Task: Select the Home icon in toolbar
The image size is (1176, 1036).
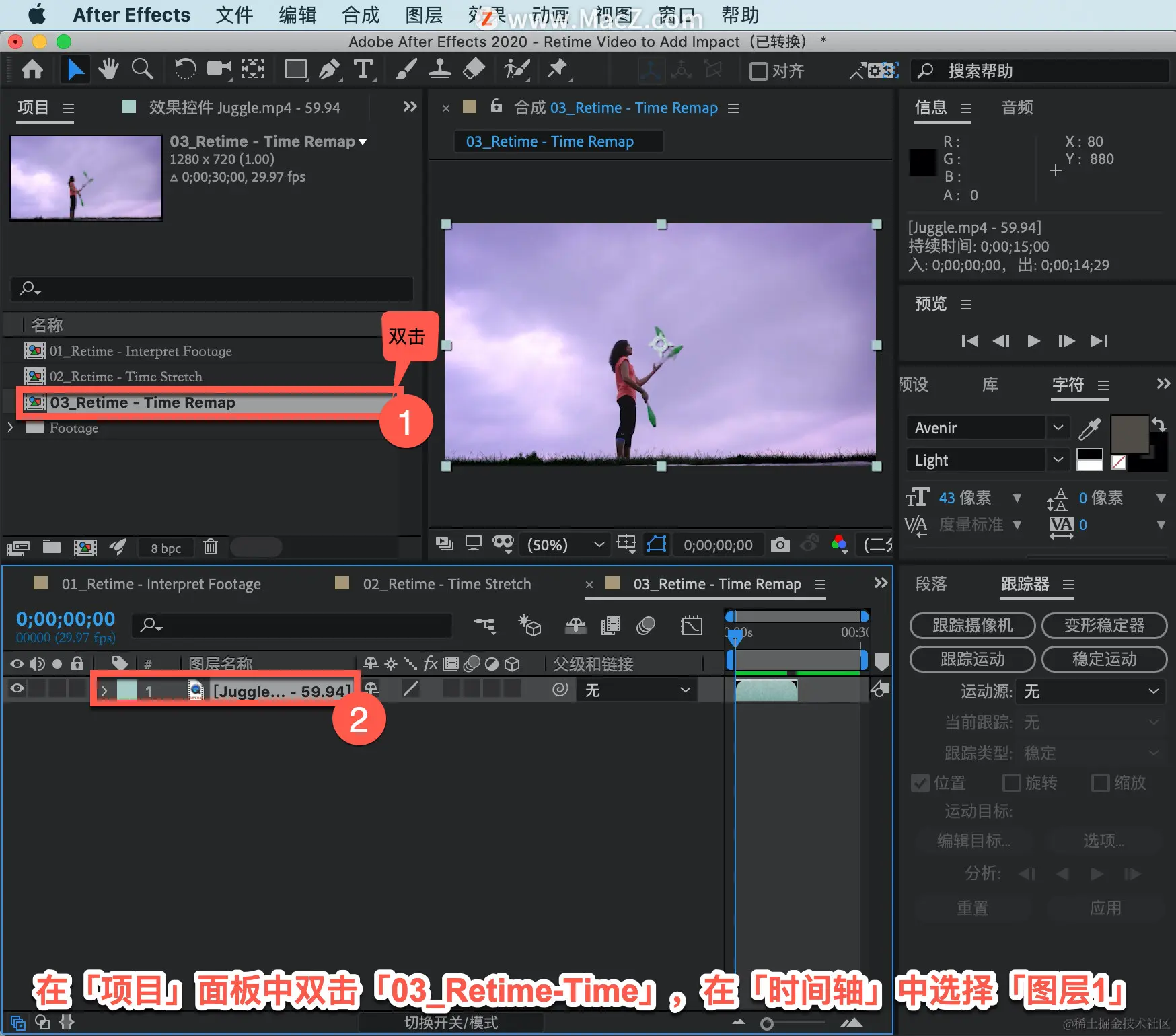Action: pyautogui.click(x=32, y=69)
